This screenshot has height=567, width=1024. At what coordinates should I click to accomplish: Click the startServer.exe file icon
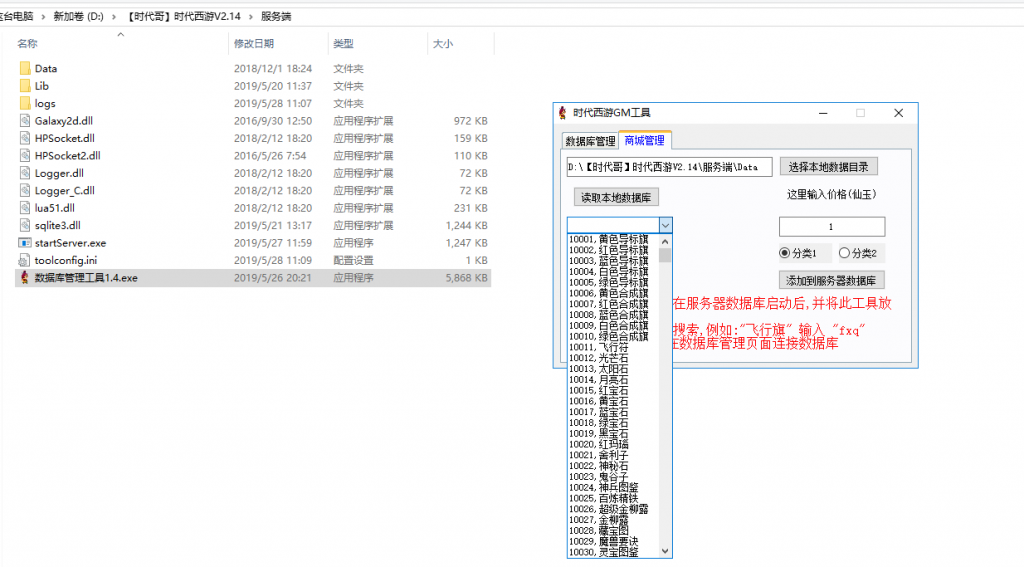(25, 243)
